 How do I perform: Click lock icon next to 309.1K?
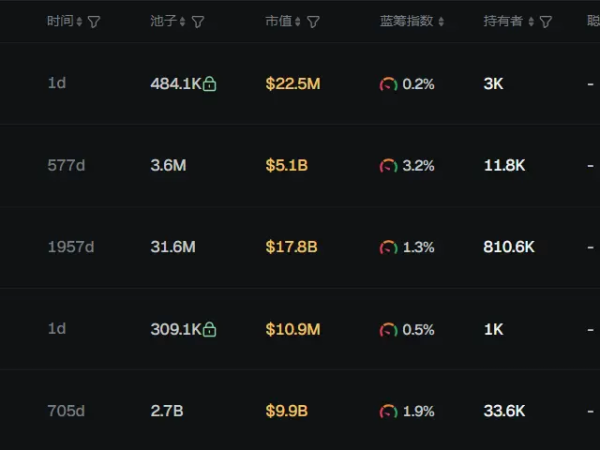point(209,329)
